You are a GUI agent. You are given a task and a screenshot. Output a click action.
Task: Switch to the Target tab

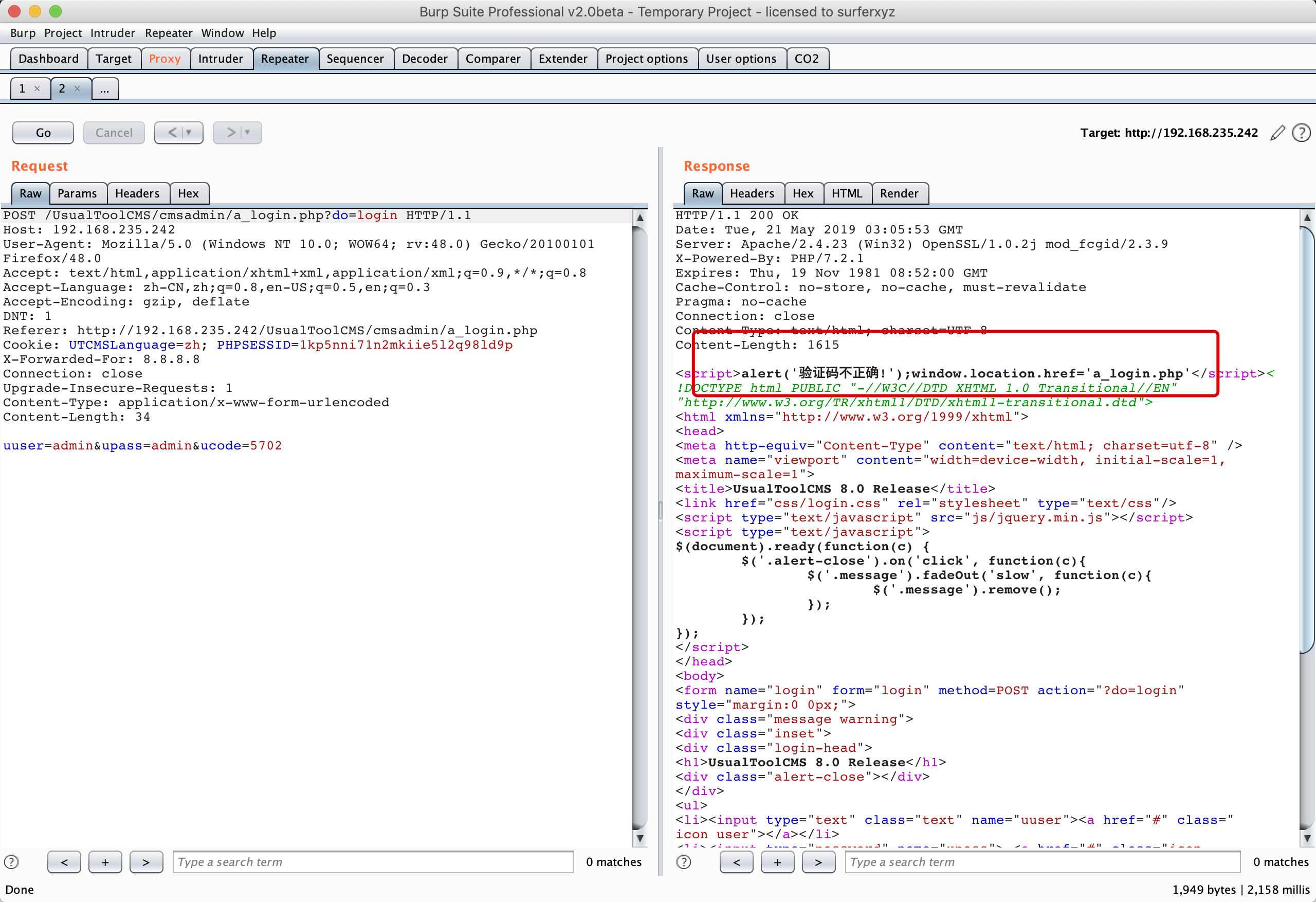point(113,59)
